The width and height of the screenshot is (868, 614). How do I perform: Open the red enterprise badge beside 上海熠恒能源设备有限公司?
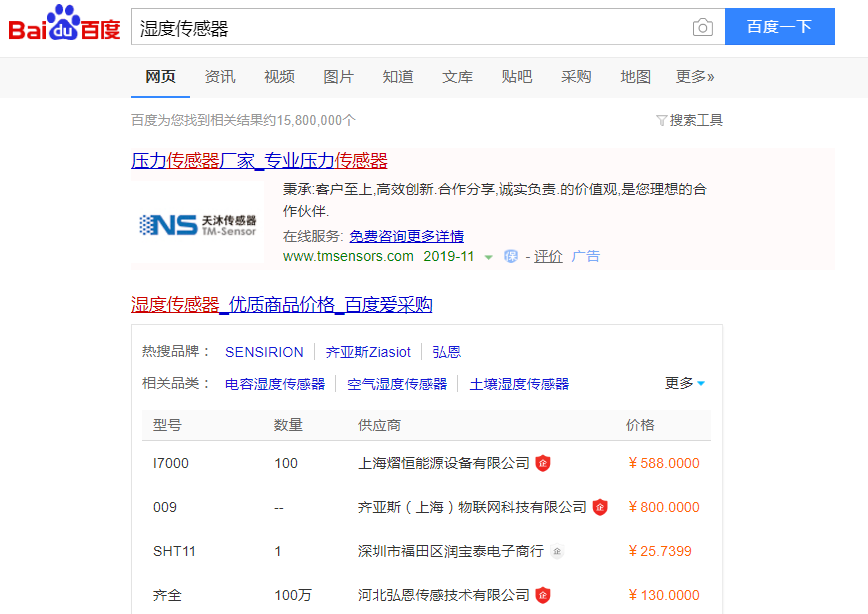543,463
